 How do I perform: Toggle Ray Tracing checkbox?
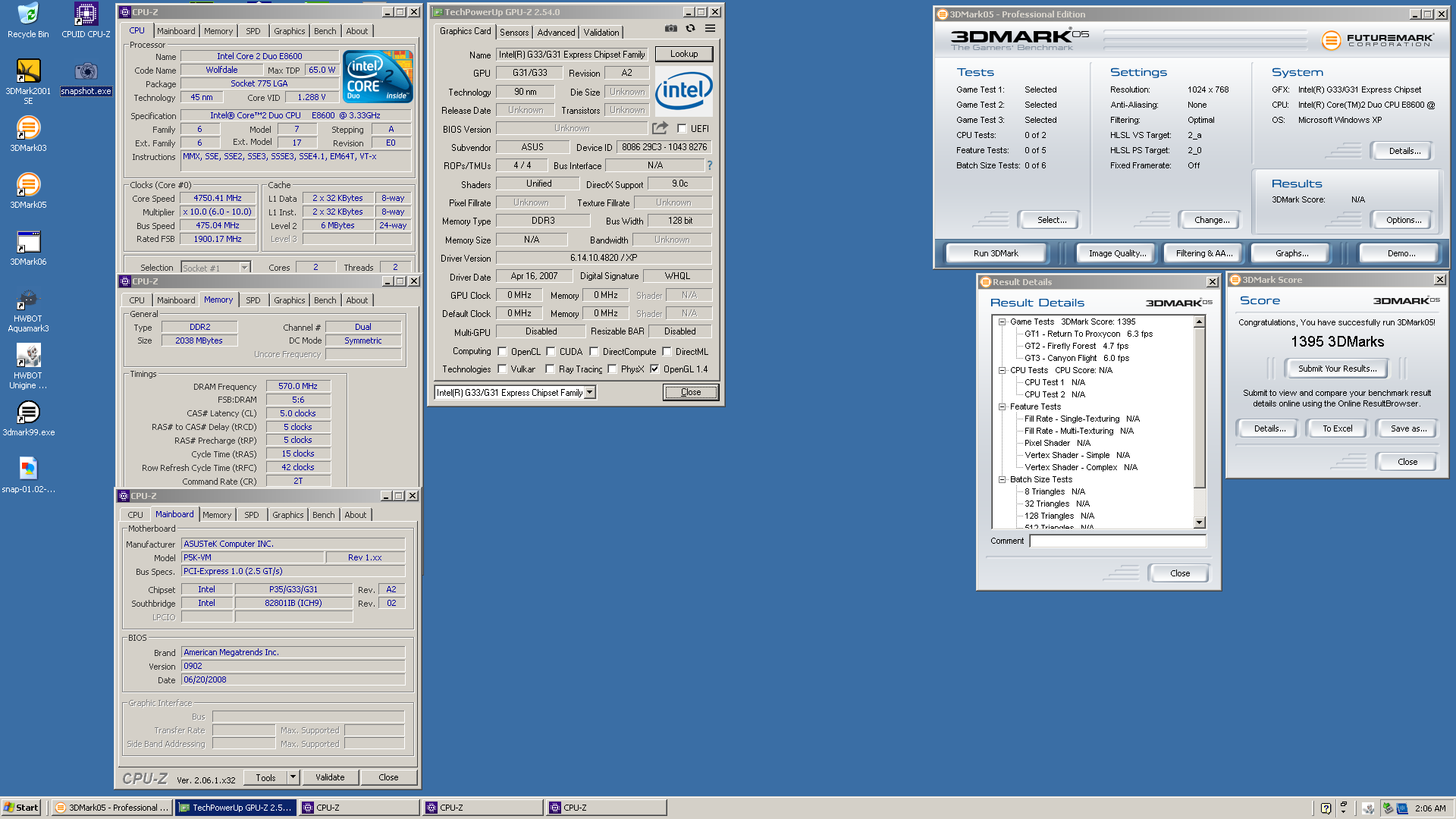pos(550,369)
